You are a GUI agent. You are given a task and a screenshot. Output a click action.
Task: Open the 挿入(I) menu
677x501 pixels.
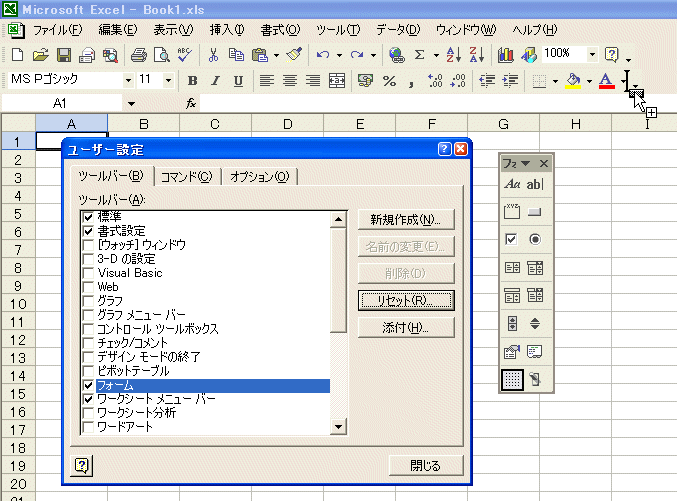click(x=227, y=30)
